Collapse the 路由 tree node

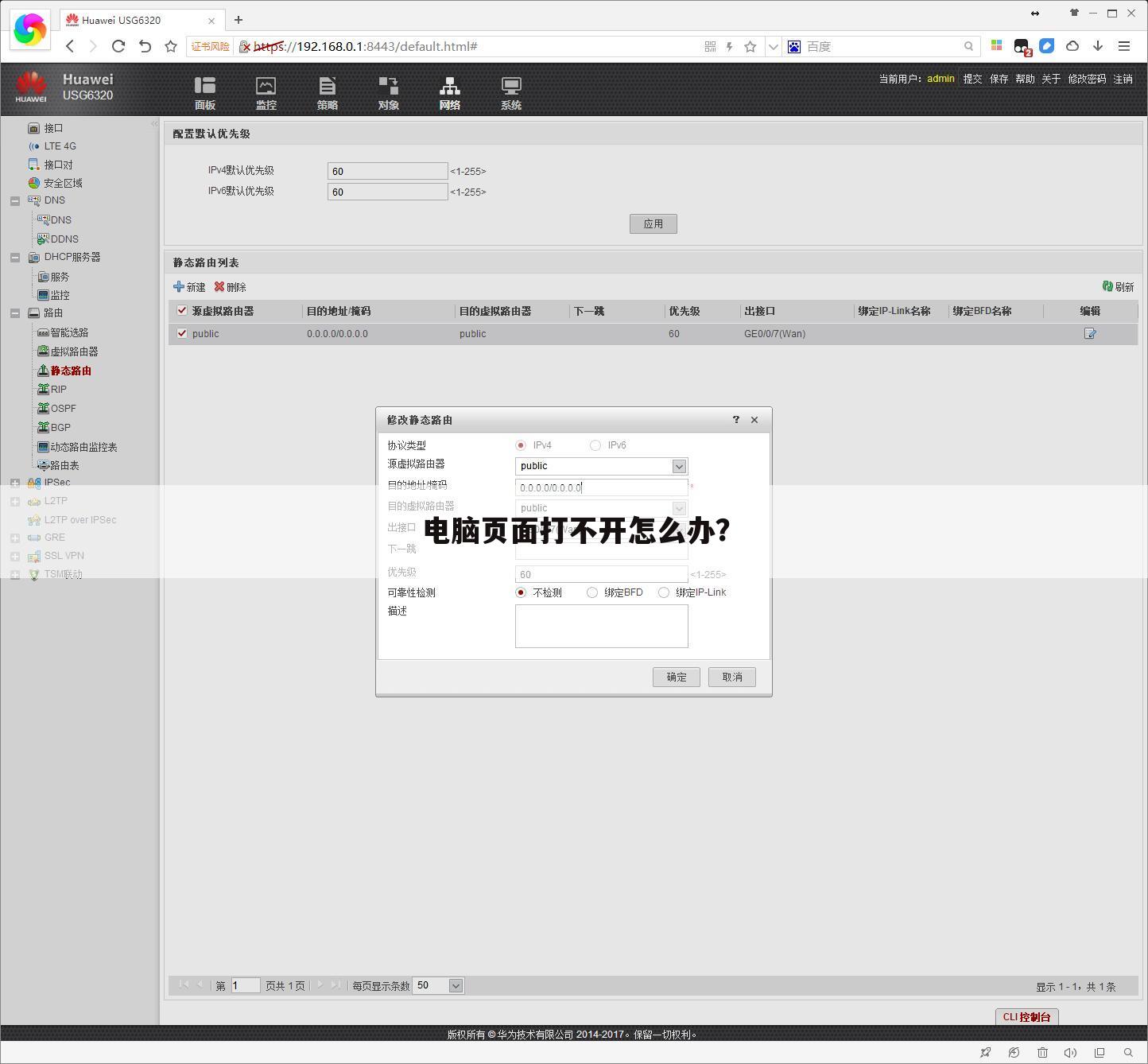pyautogui.click(x=15, y=313)
